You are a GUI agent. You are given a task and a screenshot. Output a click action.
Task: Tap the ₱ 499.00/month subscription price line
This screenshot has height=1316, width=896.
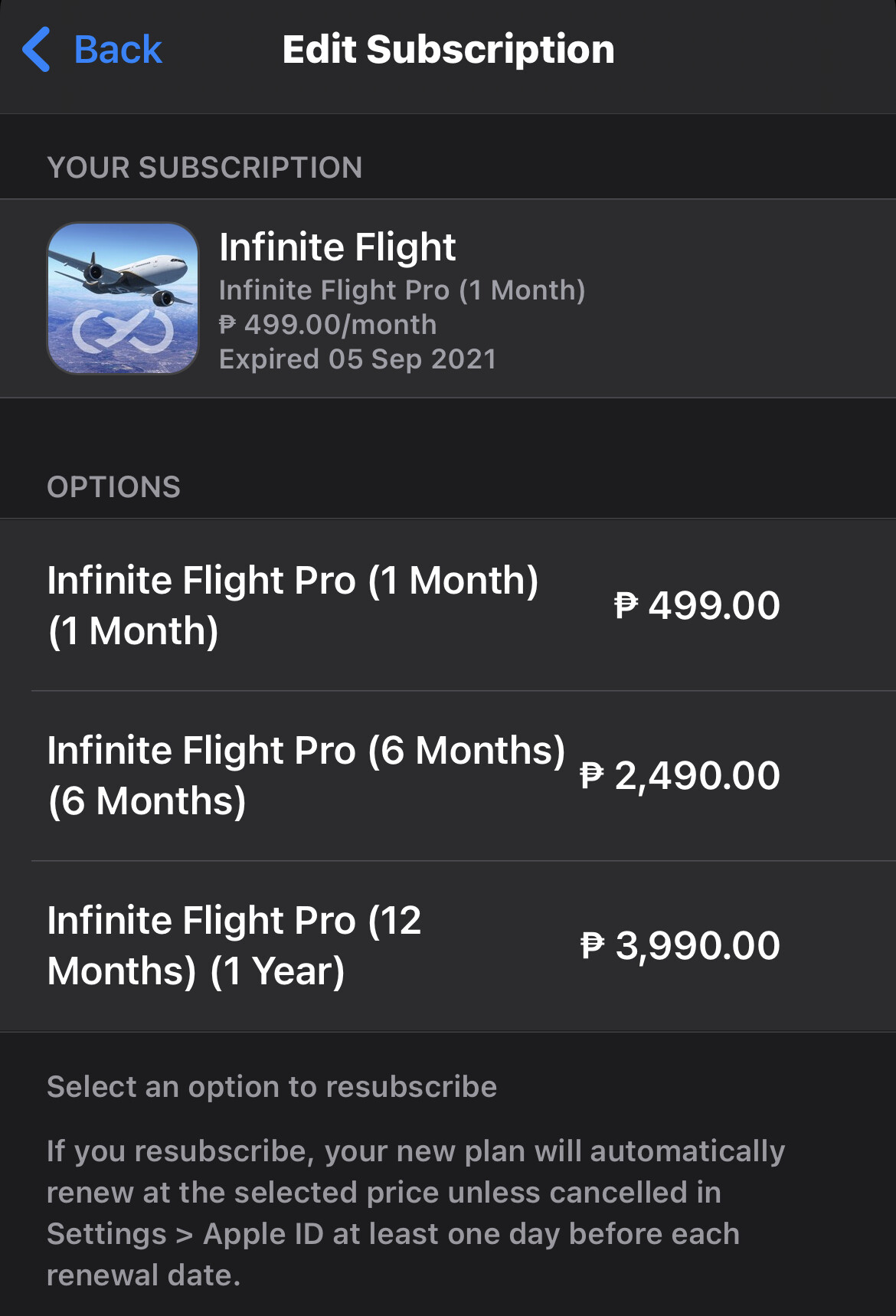pos(328,325)
